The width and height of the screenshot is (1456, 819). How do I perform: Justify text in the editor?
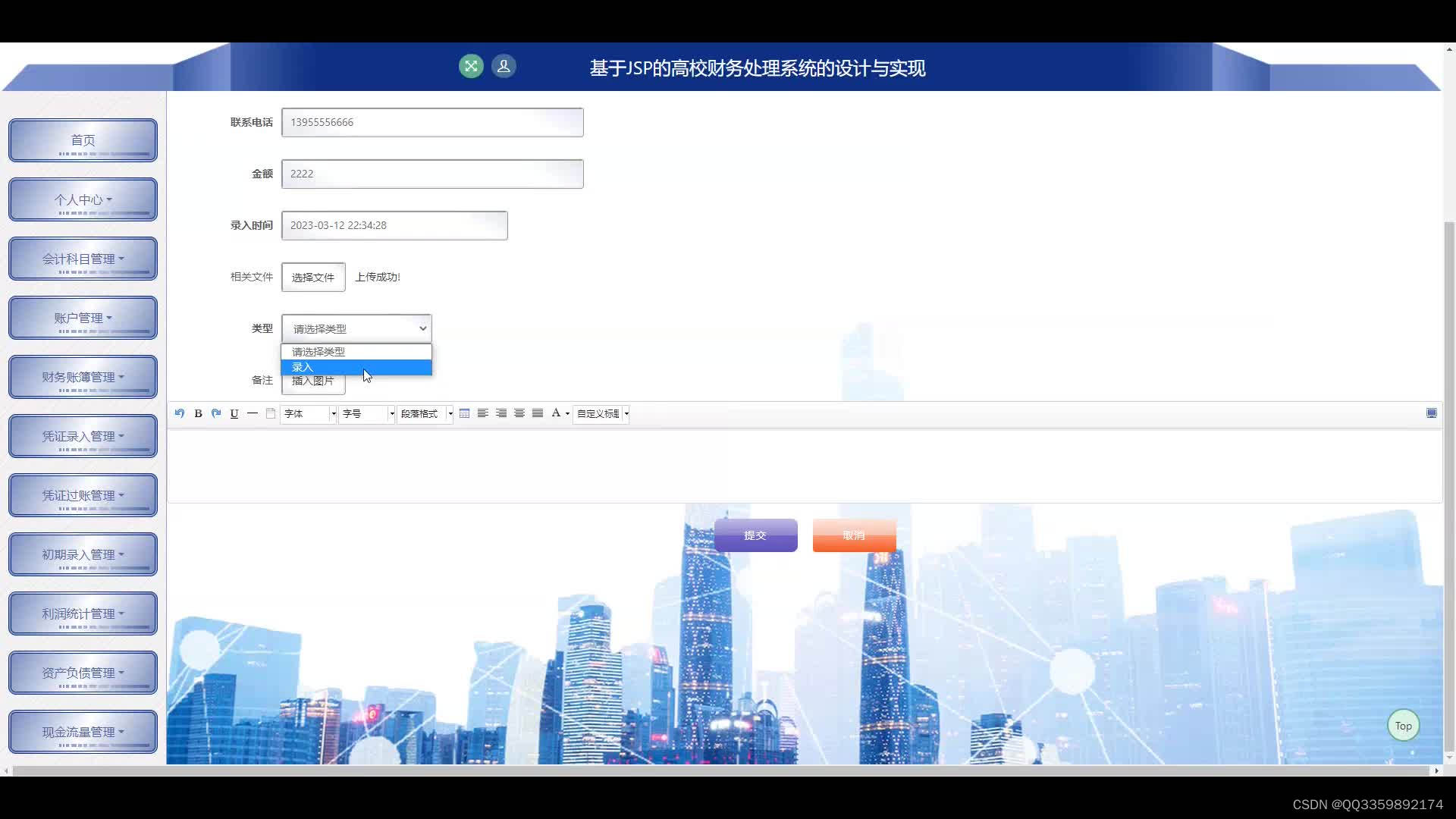click(538, 413)
